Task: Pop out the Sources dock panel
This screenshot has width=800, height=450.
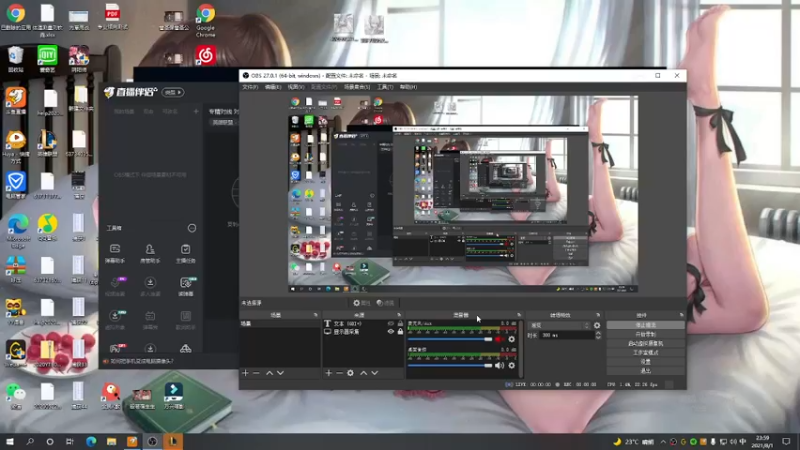Action: [399, 315]
